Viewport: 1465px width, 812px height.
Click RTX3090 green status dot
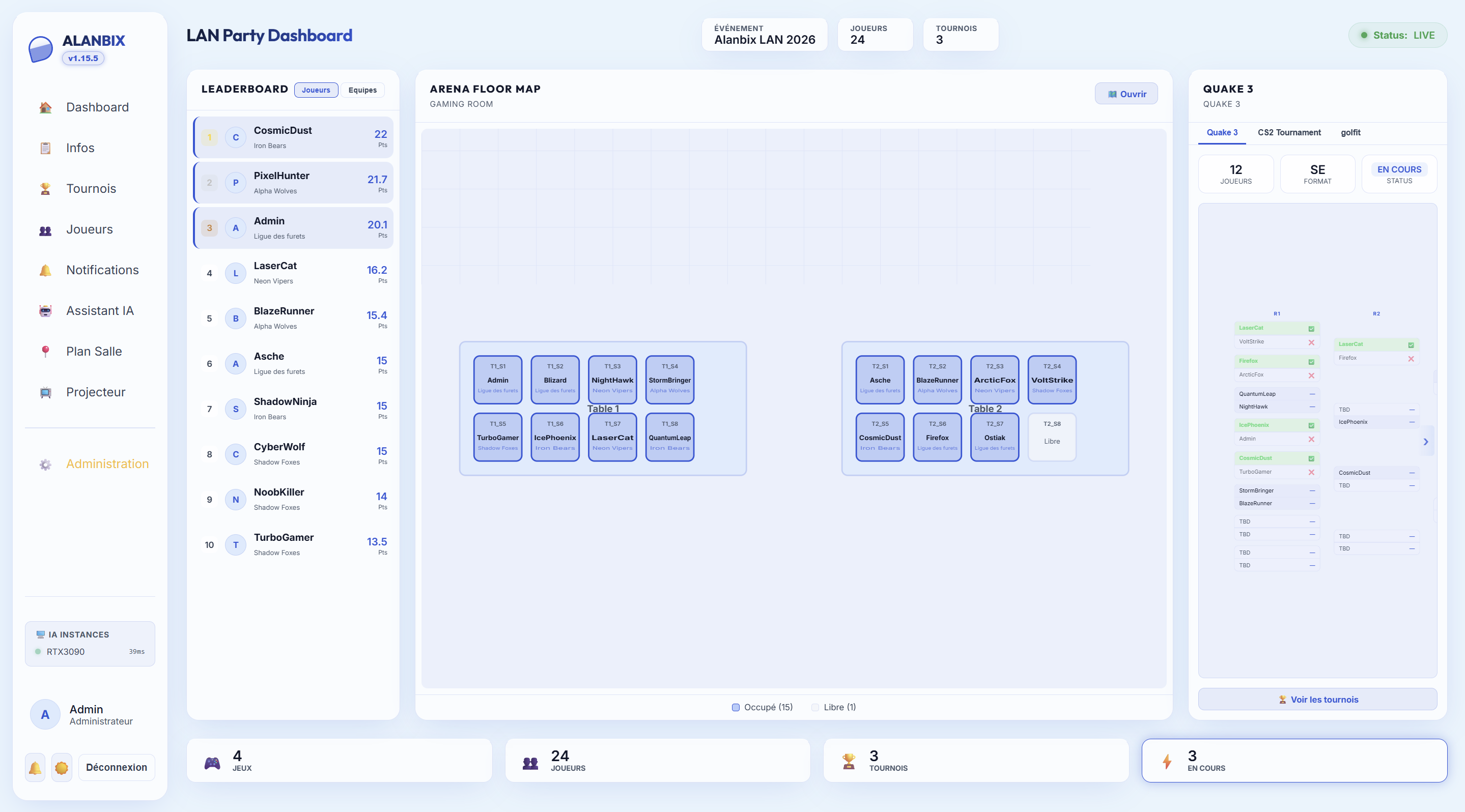pos(38,652)
